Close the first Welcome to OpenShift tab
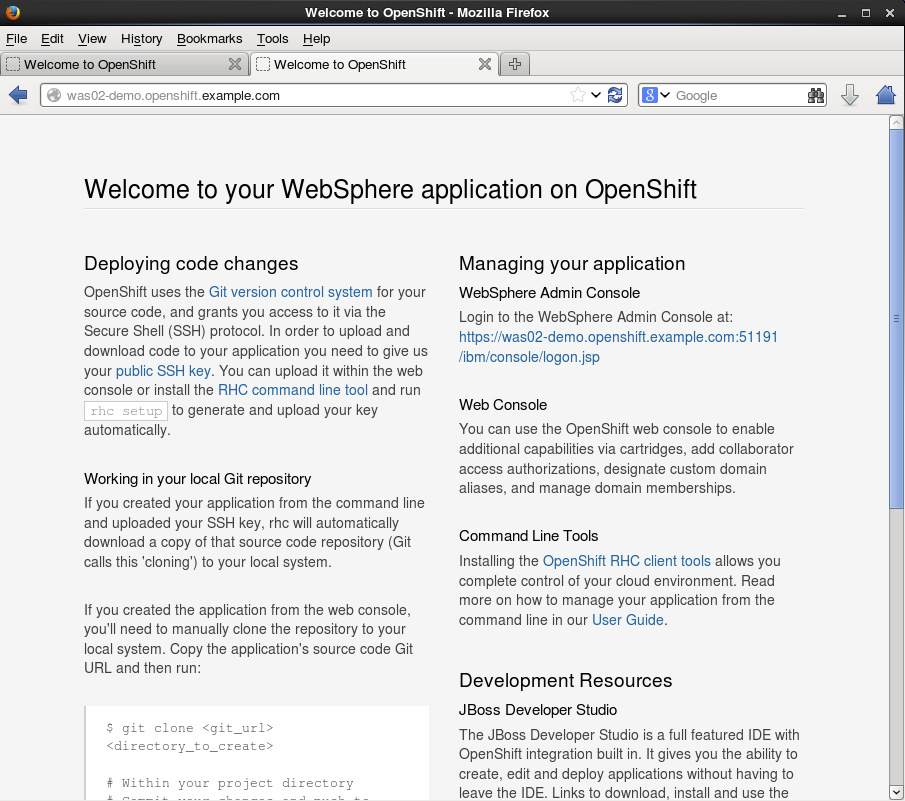 [x=235, y=64]
